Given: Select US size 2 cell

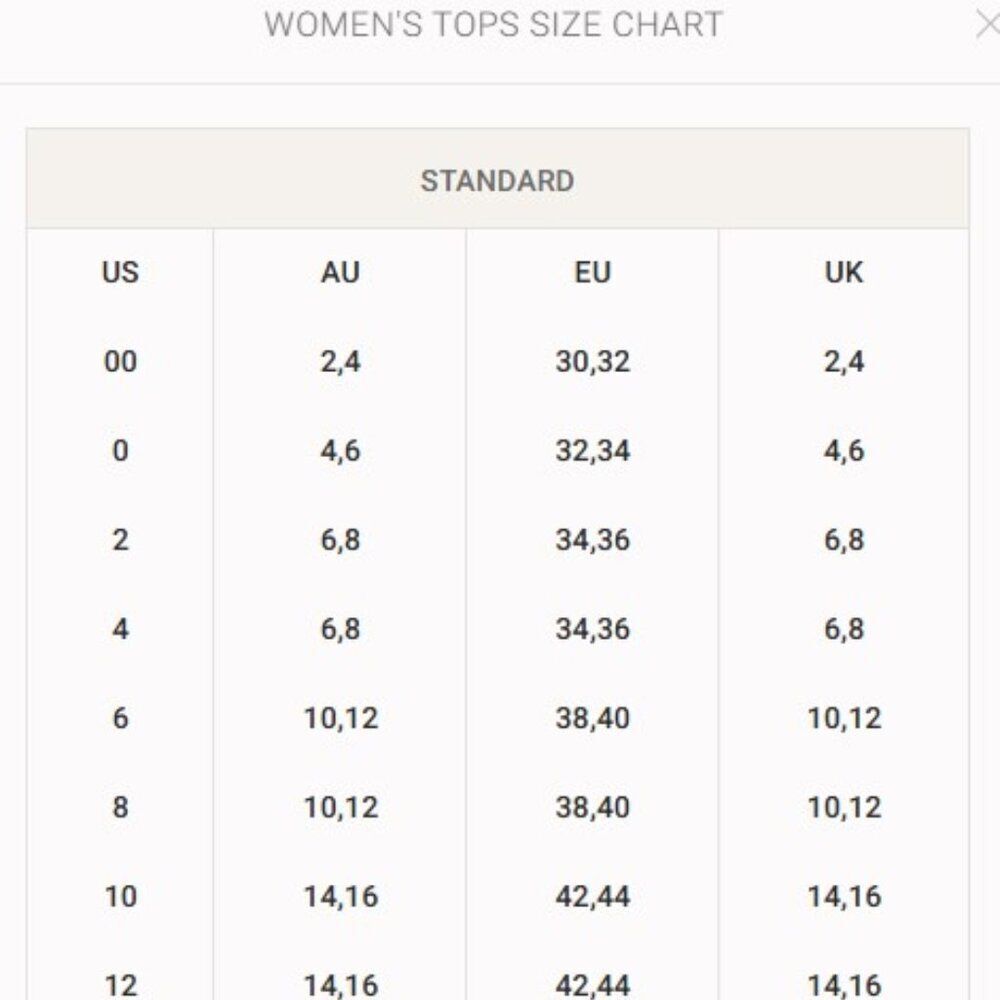Looking at the screenshot, I should point(120,540).
